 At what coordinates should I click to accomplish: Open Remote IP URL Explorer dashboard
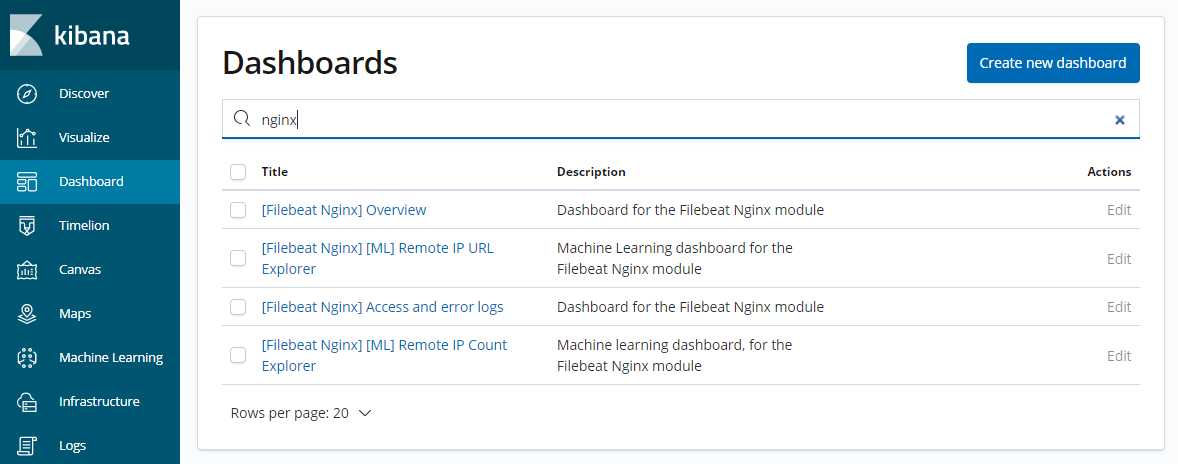[x=378, y=258]
